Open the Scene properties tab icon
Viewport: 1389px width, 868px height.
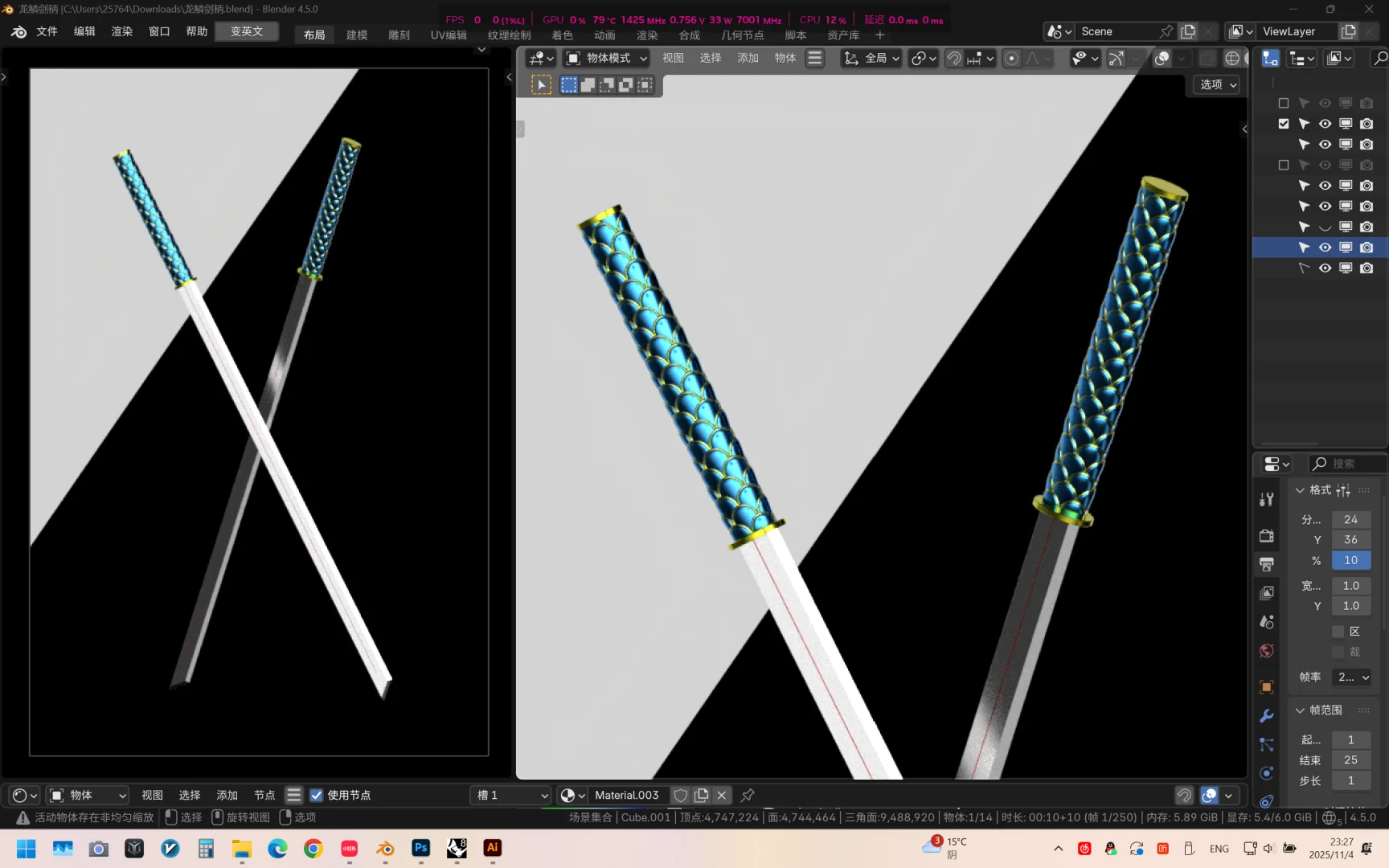[x=1267, y=621]
